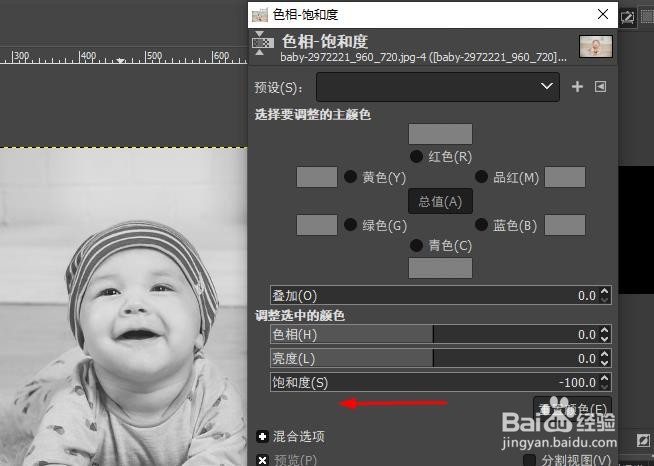This screenshot has width=654, height=466.
Task: Click the magenta swatch beside 品红(M)
Action: pyautogui.click(x=565, y=177)
